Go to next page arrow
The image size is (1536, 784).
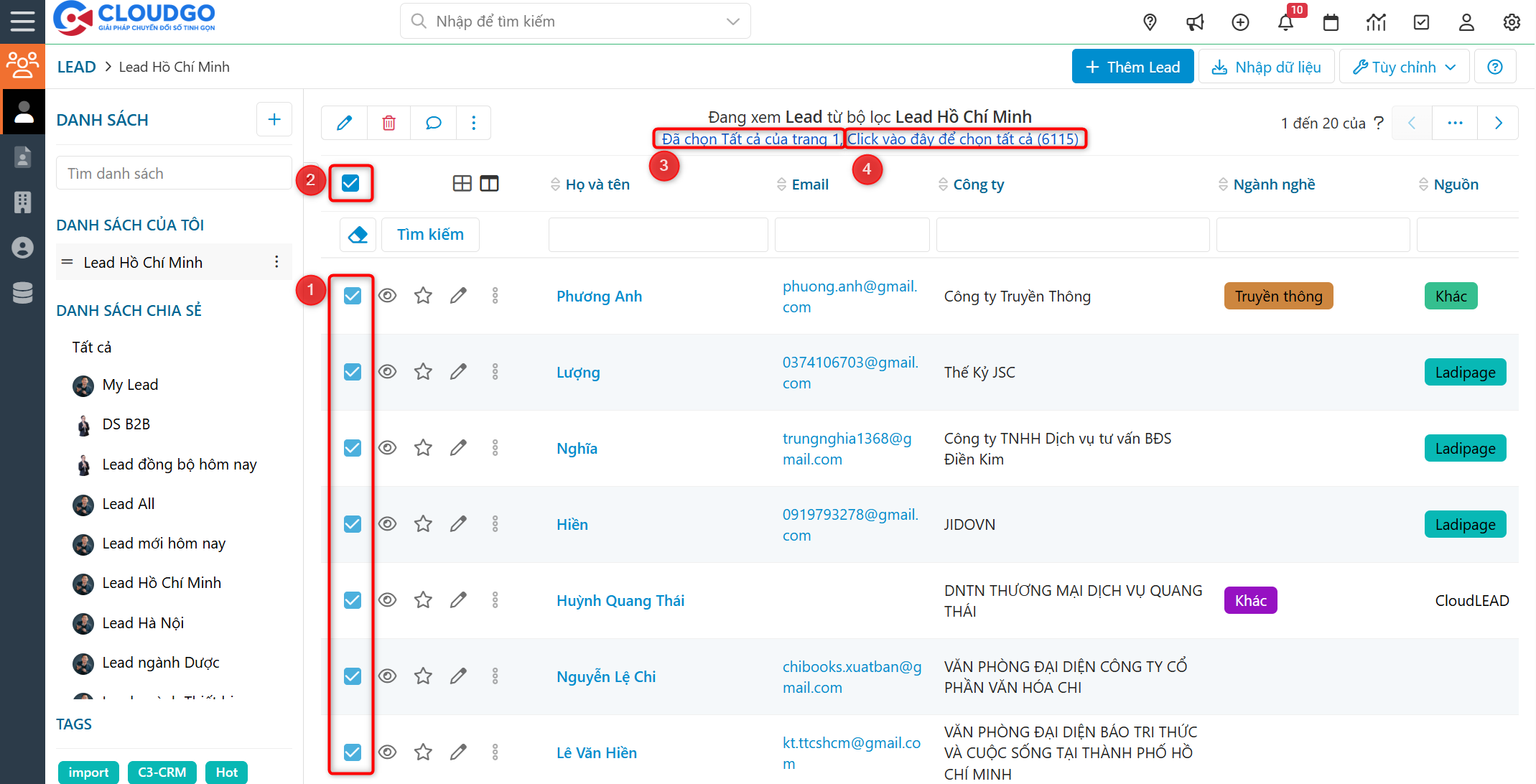(1498, 123)
